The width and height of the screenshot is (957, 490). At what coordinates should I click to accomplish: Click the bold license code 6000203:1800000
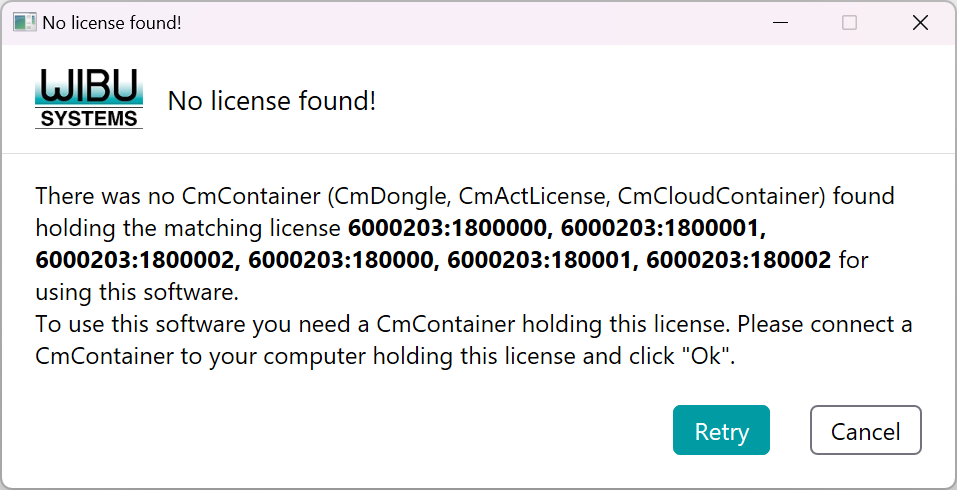pyautogui.click(x=447, y=228)
